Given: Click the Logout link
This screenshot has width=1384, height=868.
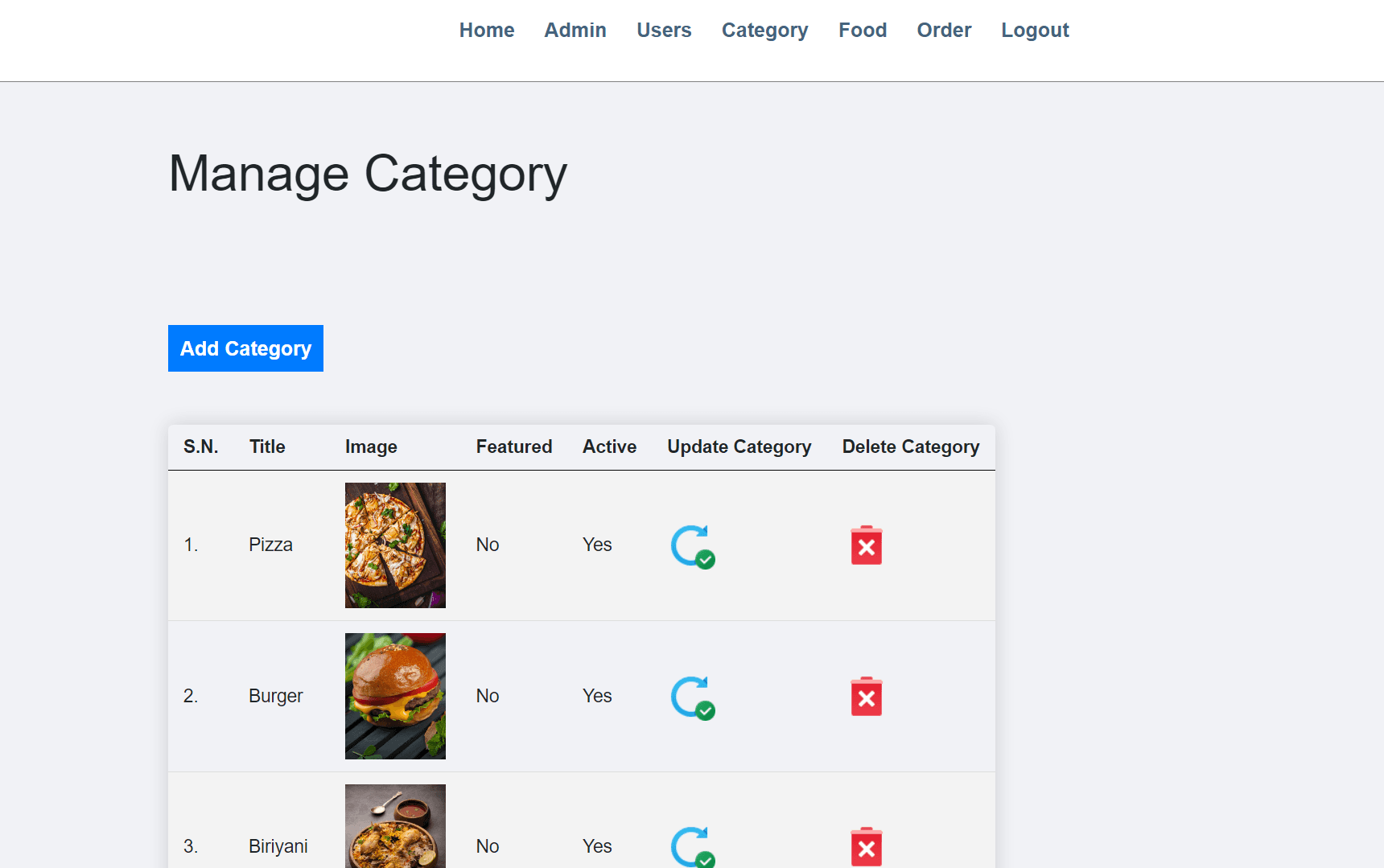Looking at the screenshot, I should coord(1034,31).
